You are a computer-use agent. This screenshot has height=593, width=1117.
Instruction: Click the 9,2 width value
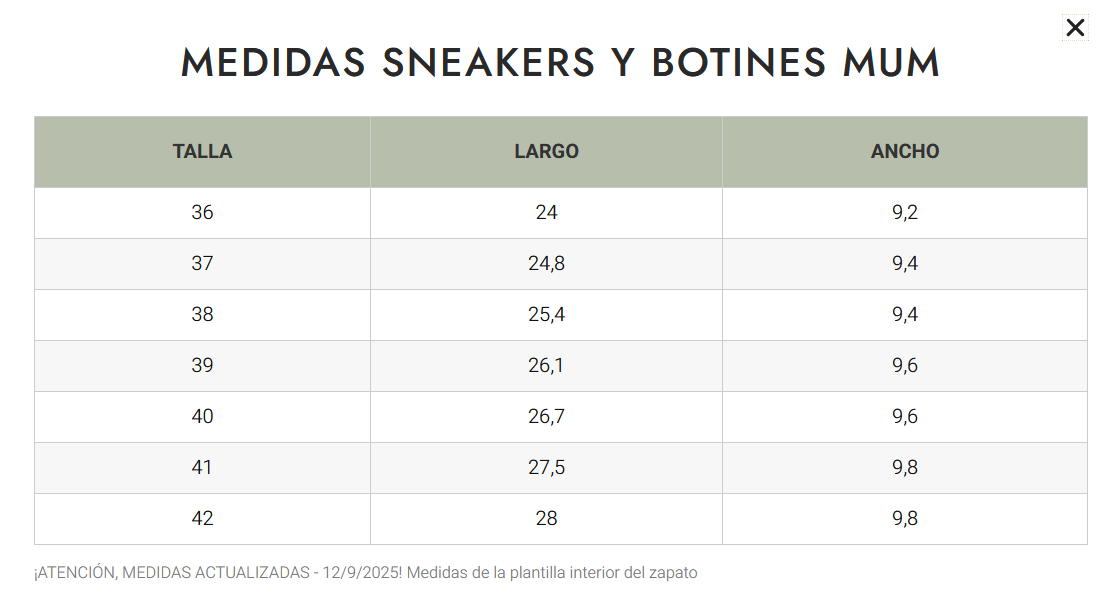[x=905, y=213]
